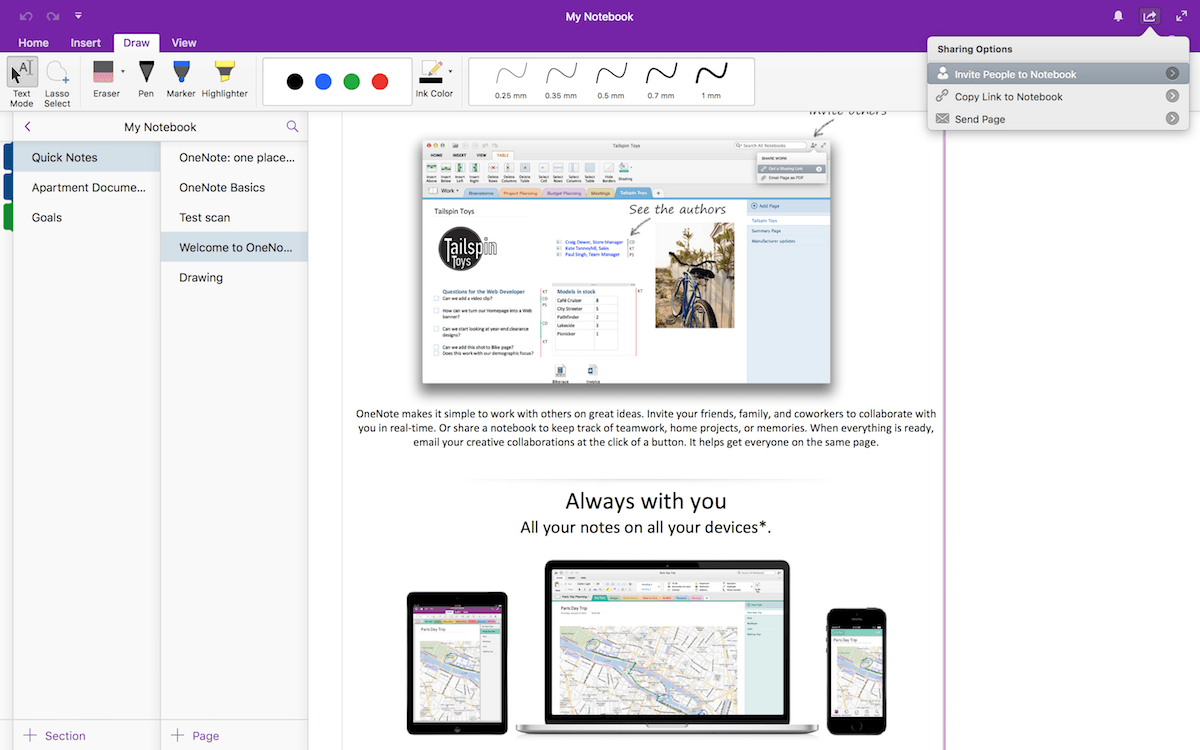
Task: Open the notifications bell
Action: [x=1119, y=16]
